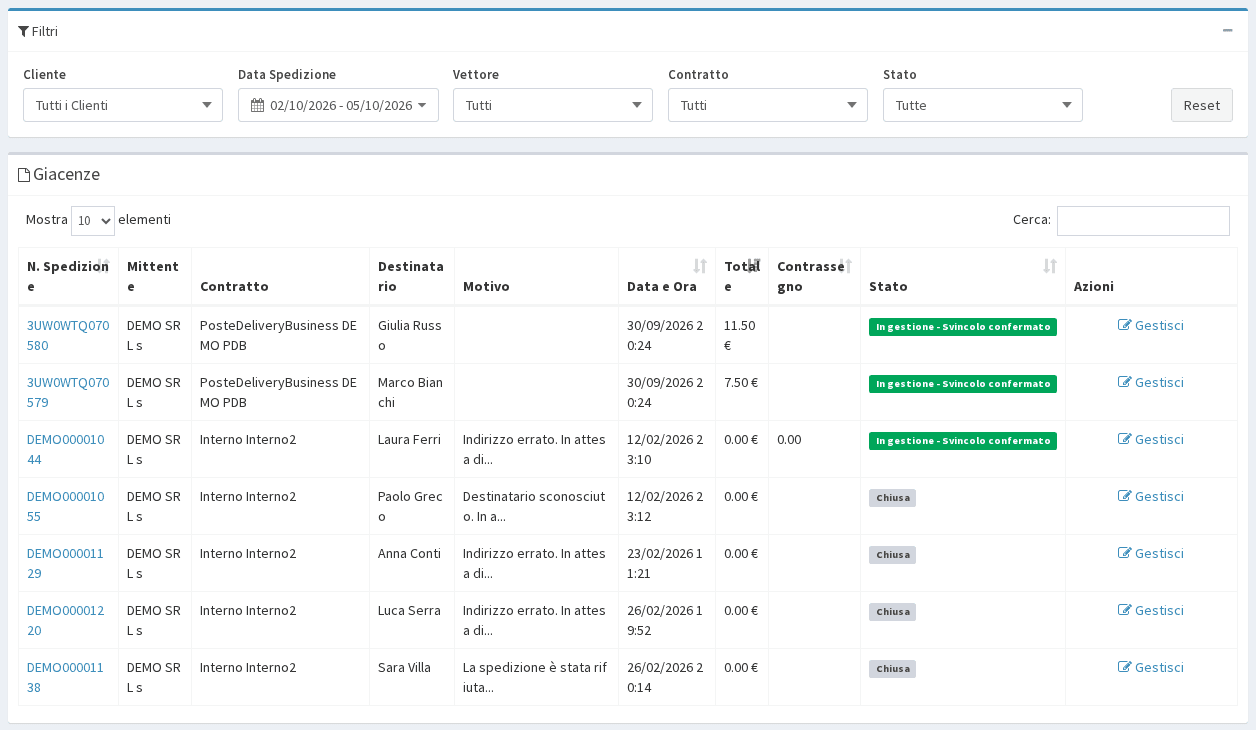Viewport: 1256px width, 730px height.
Task: Focus the Cerca search field
Action: [1143, 221]
